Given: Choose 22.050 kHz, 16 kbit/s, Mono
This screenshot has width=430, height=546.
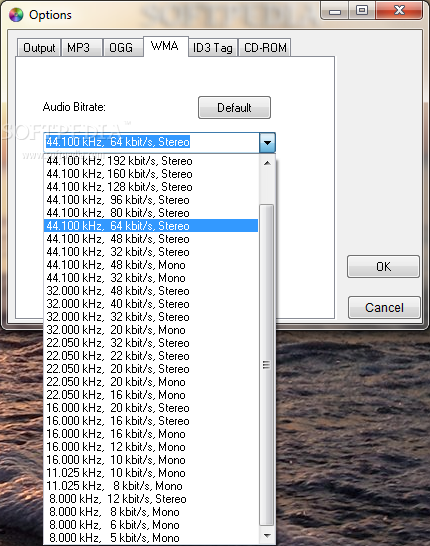Looking at the screenshot, I should pyautogui.click(x=151, y=395).
